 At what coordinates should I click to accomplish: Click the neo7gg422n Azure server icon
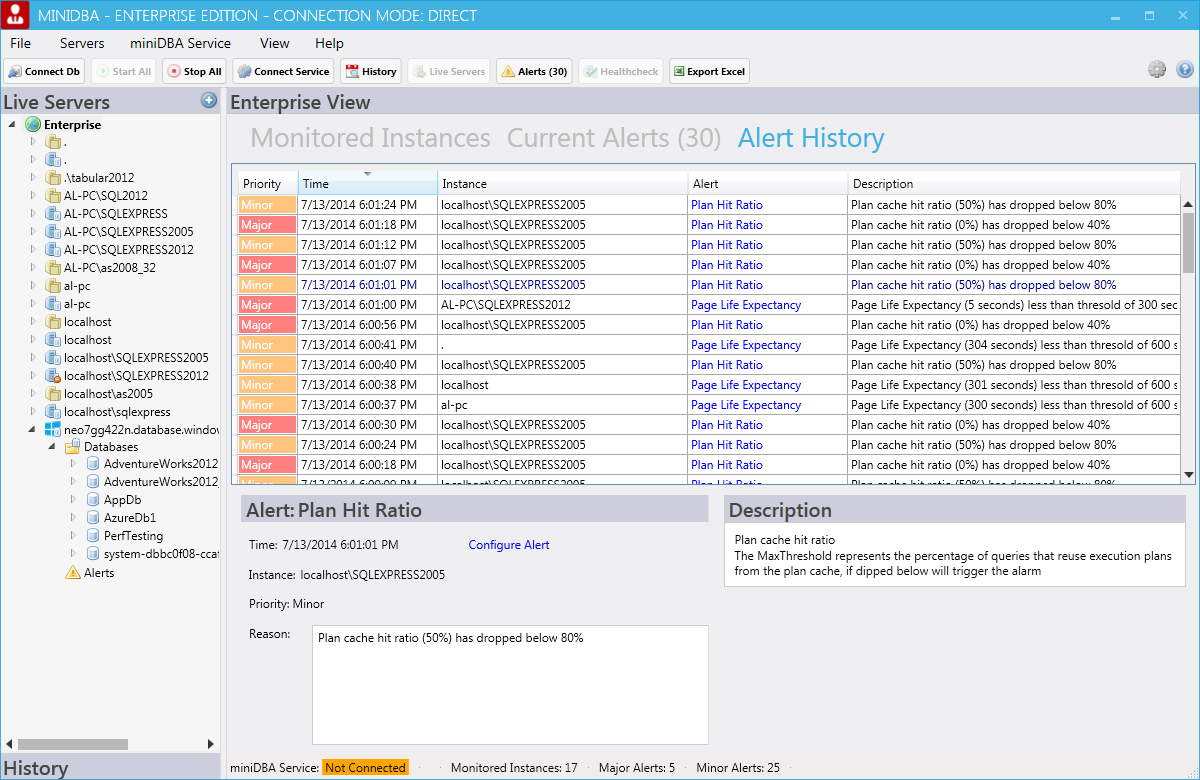coord(53,429)
